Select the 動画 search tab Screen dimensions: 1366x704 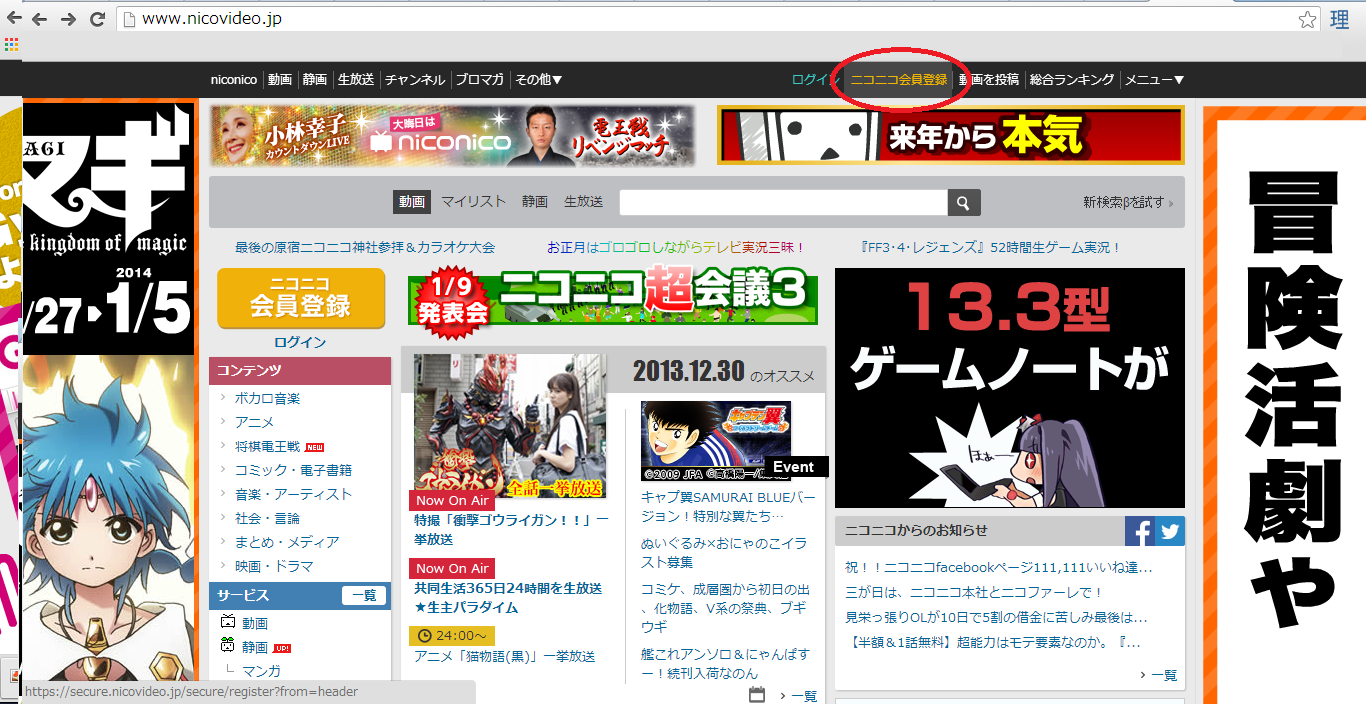[x=412, y=202]
